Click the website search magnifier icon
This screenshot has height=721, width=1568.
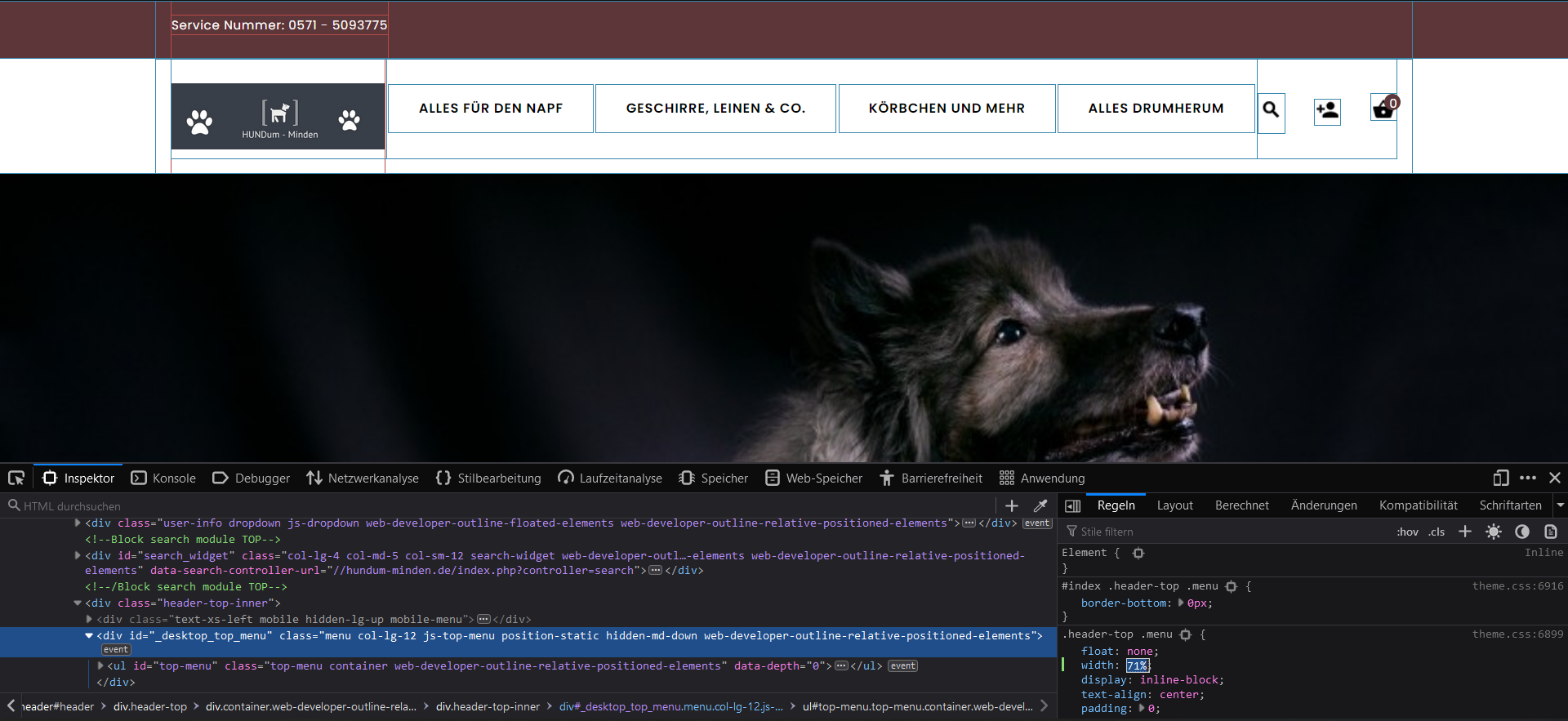click(x=1271, y=109)
